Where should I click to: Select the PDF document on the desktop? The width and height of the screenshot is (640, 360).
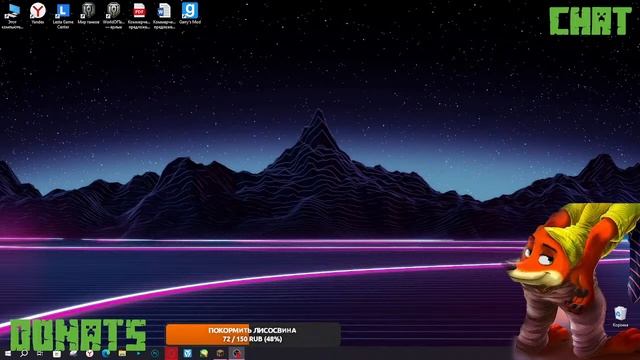[139, 16]
